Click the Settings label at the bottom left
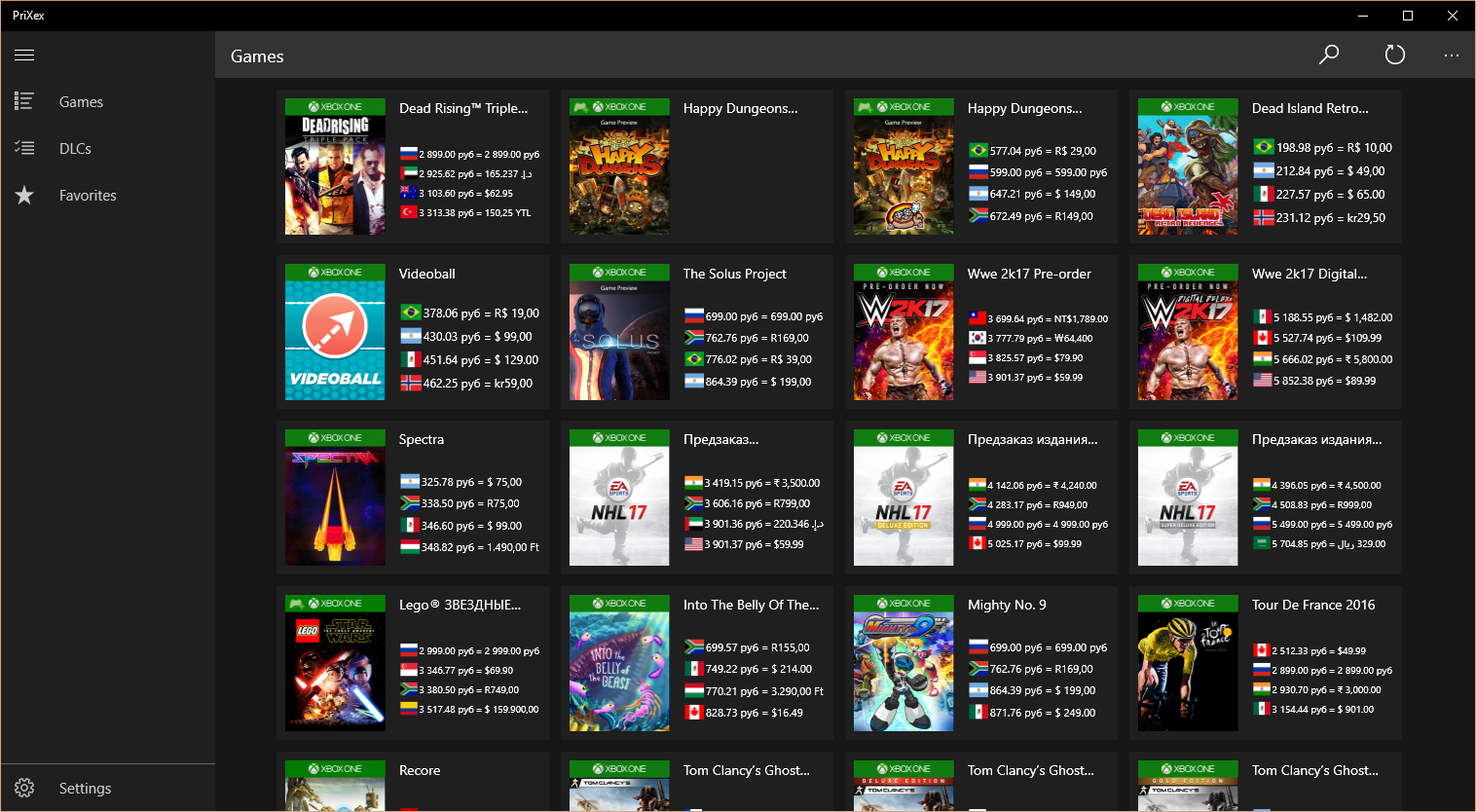Screen dimensions: 1476x812 point(85,788)
